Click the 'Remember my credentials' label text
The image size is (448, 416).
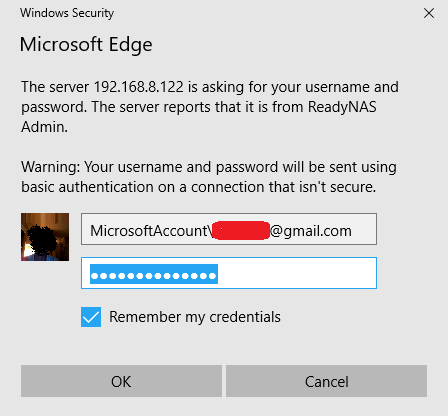click(x=195, y=317)
